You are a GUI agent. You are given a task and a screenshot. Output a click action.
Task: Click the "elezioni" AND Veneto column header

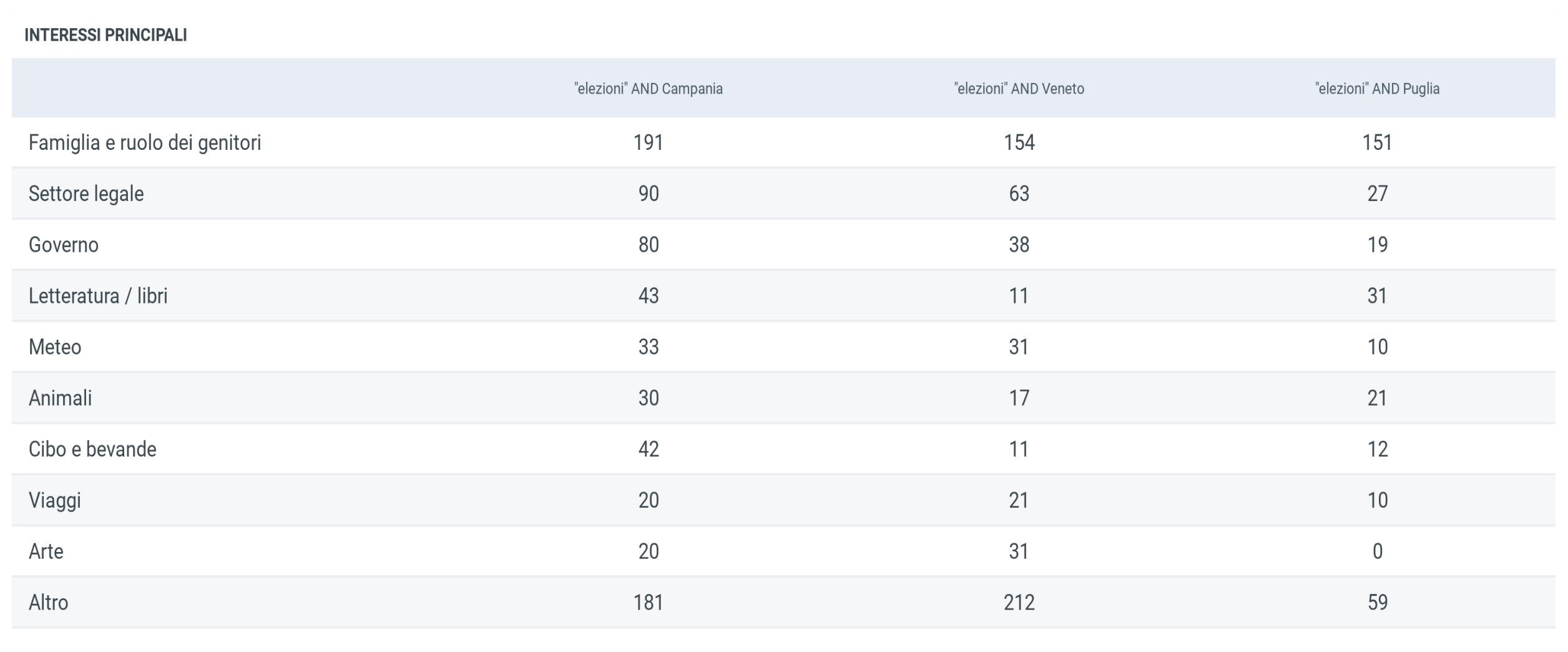point(1019,89)
